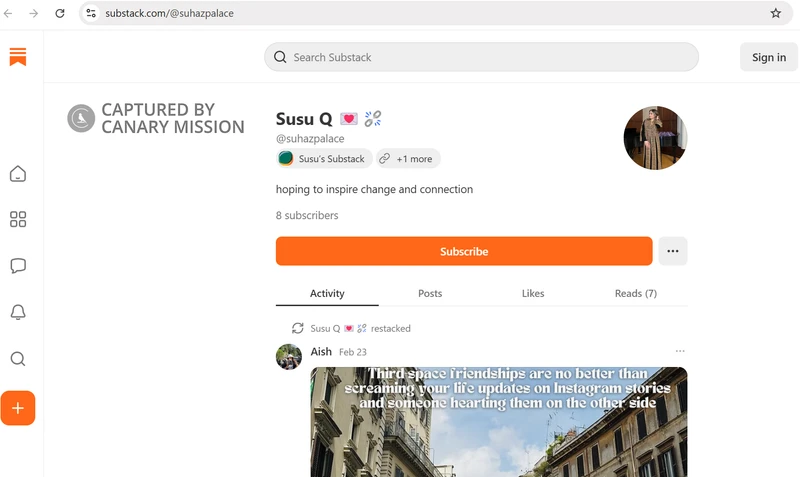This screenshot has width=800, height=477.
Task: Open notifications bell in sidebar
Action: click(18, 312)
